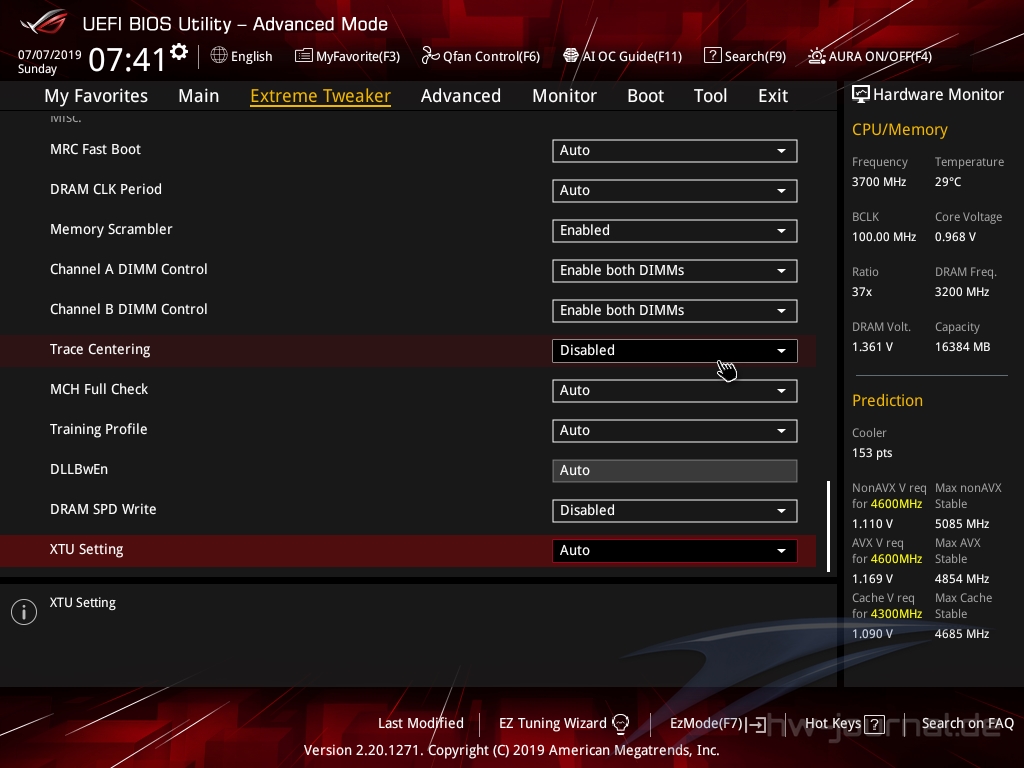This screenshot has height=768, width=1024.
Task: Go to Monitor tab
Action: pyautogui.click(x=564, y=96)
